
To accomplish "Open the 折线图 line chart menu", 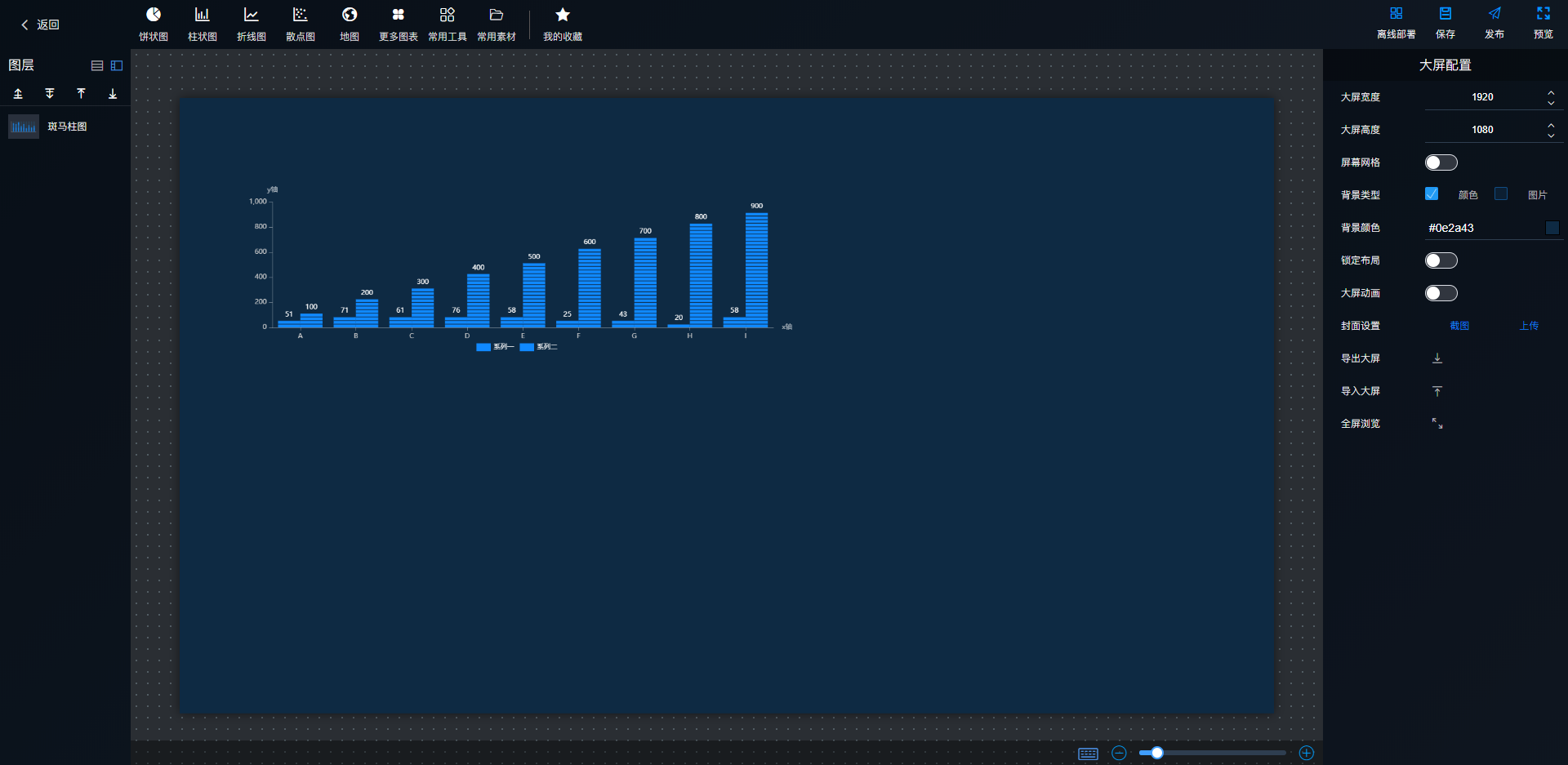I will [252, 24].
